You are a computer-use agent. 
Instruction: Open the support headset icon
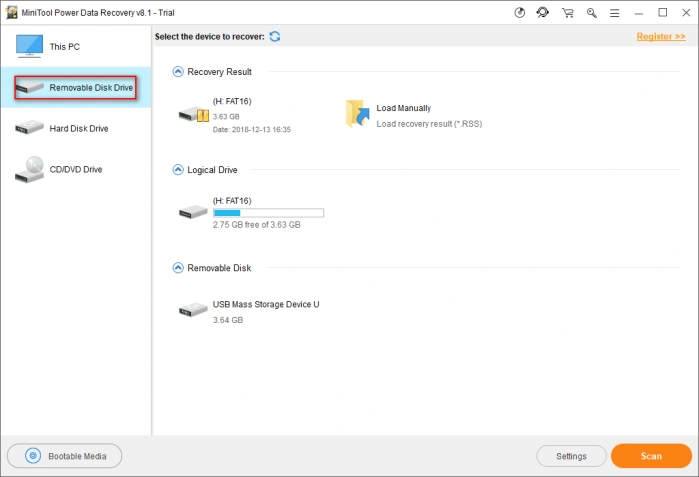[543, 12]
